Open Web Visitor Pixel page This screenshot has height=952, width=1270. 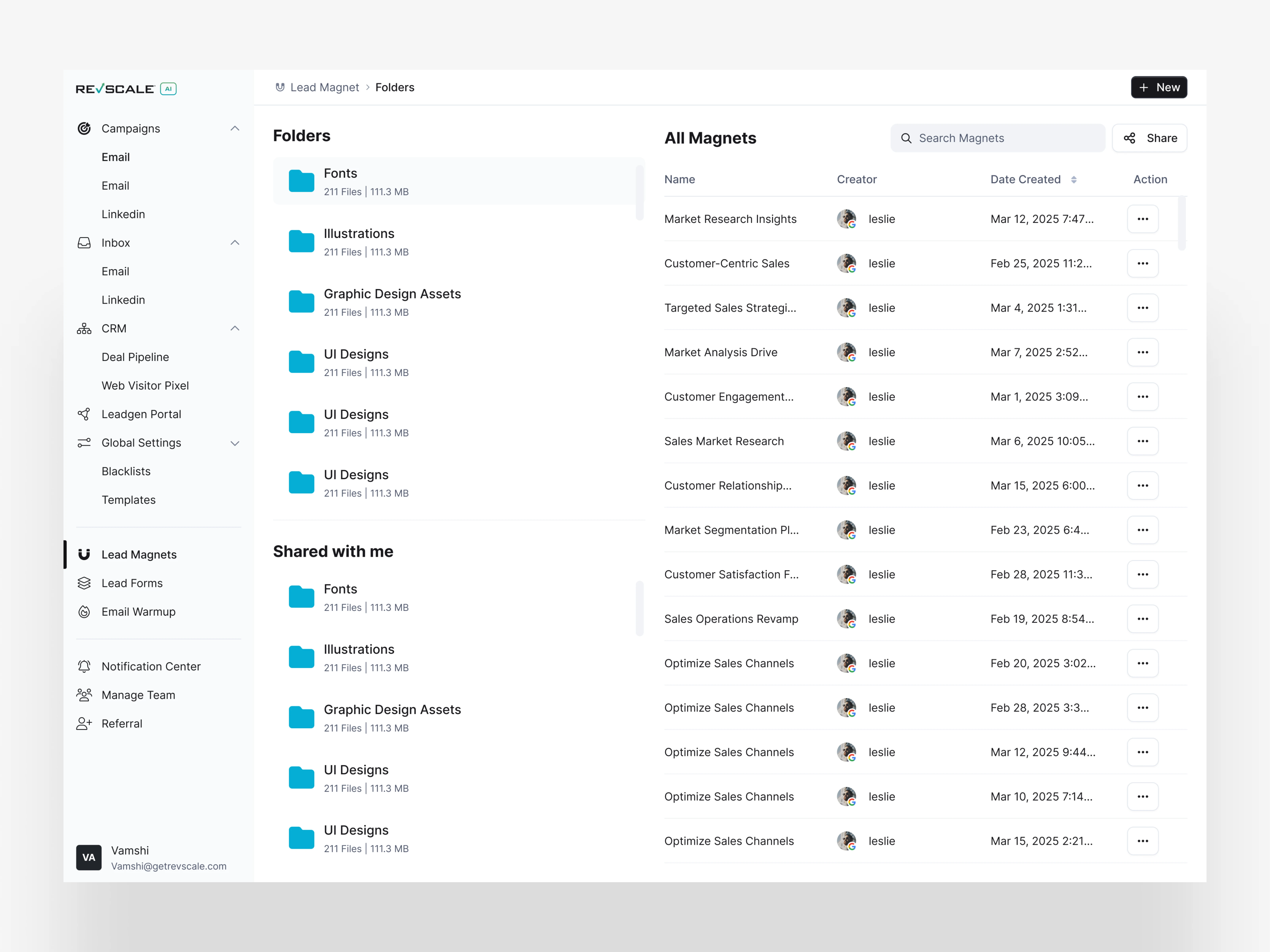pyautogui.click(x=145, y=386)
